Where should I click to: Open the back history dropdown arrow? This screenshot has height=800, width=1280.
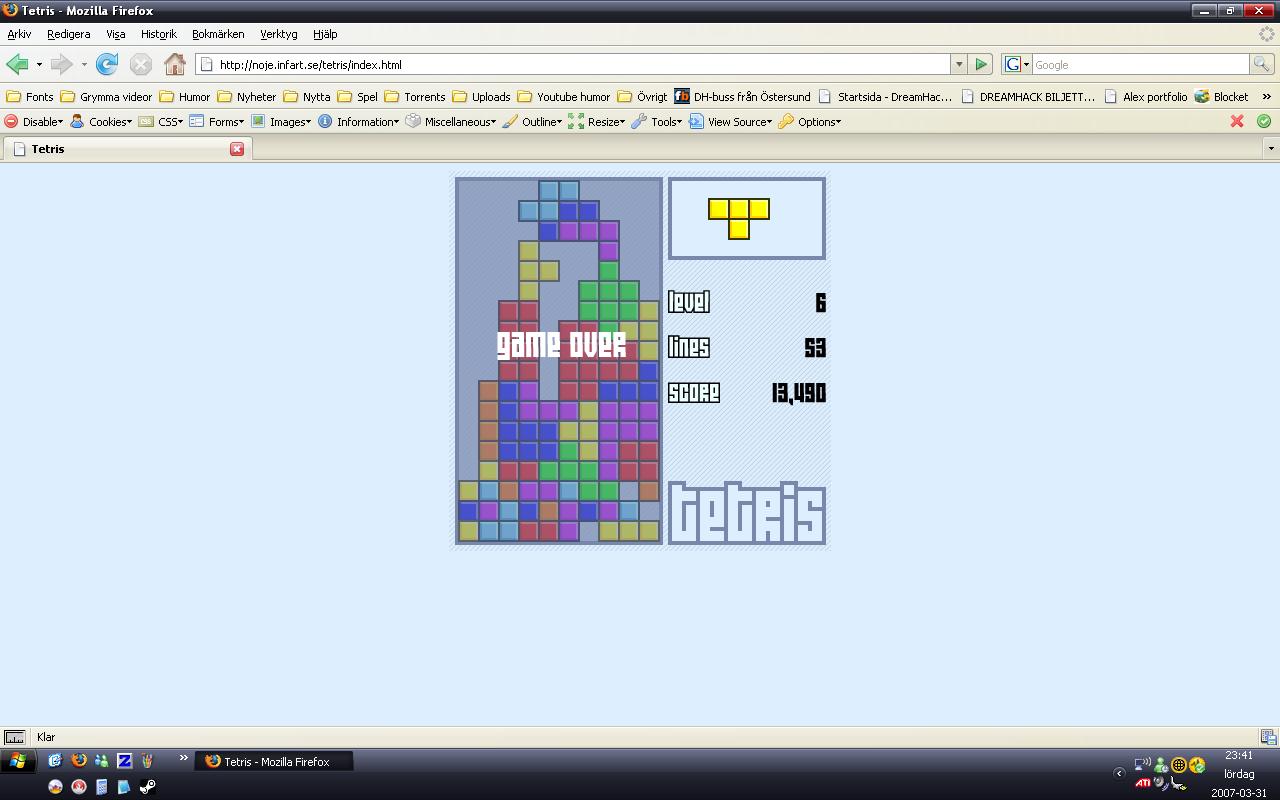click(x=39, y=64)
